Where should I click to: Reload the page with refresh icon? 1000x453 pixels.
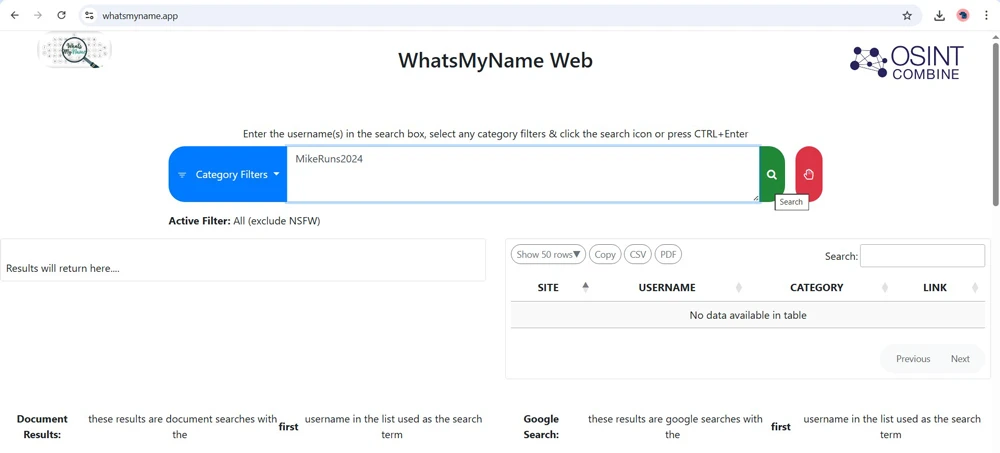(x=61, y=15)
